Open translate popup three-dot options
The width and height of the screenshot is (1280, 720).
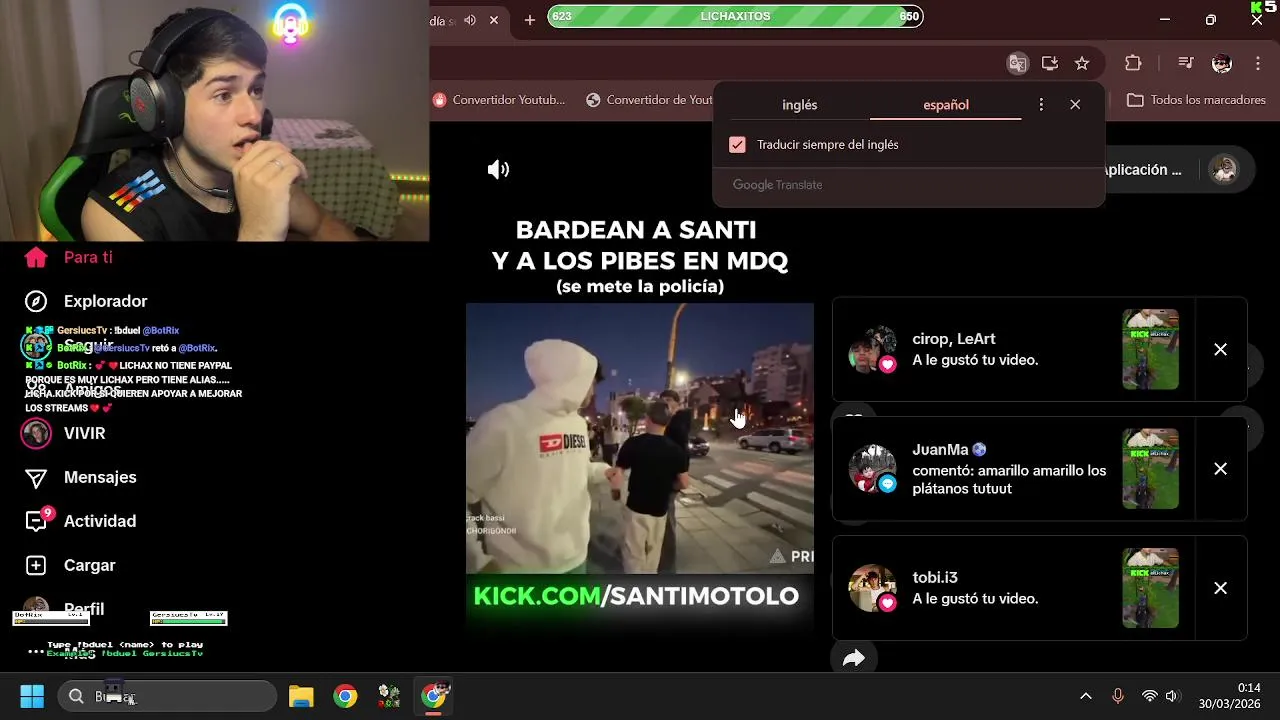click(x=1041, y=105)
